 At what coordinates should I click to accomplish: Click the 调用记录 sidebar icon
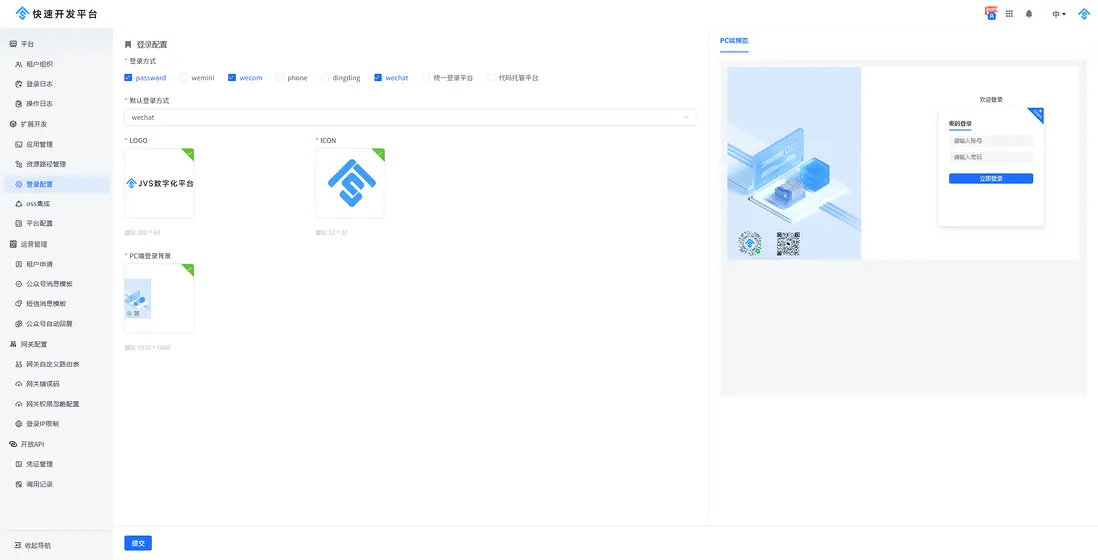pyautogui.click(x=19, y=484)
